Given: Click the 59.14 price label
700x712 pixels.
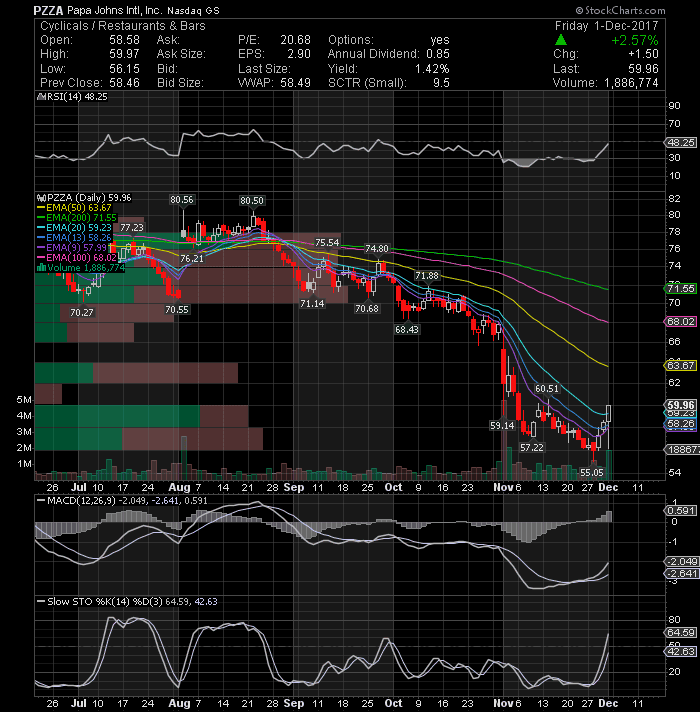Looking at the screenshot, I should [x=502, y=425].
